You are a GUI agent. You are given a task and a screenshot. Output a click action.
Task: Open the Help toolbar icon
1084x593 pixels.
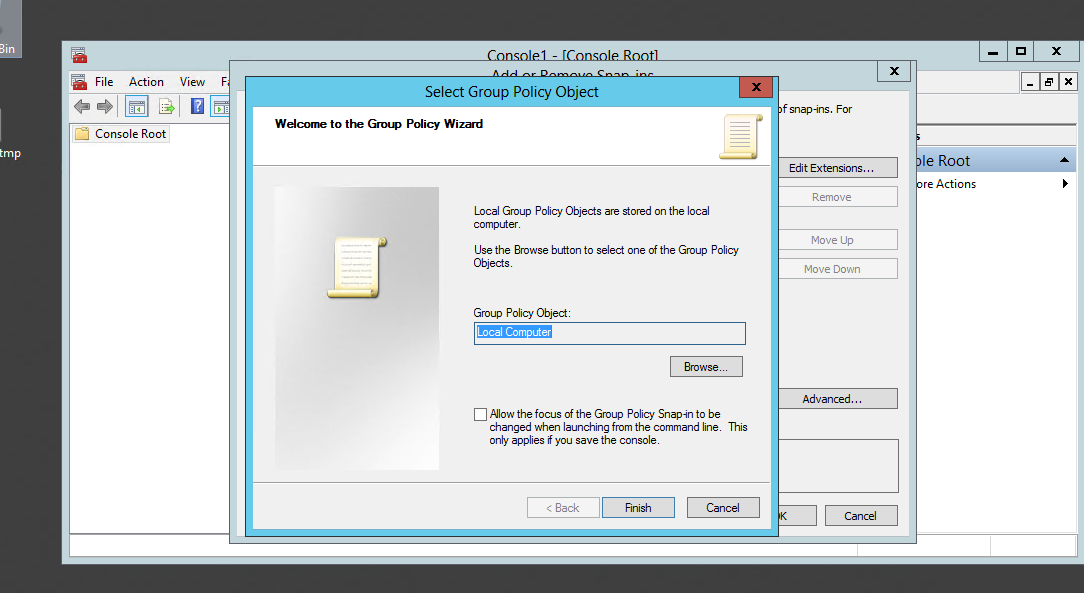tap(197, 106)
